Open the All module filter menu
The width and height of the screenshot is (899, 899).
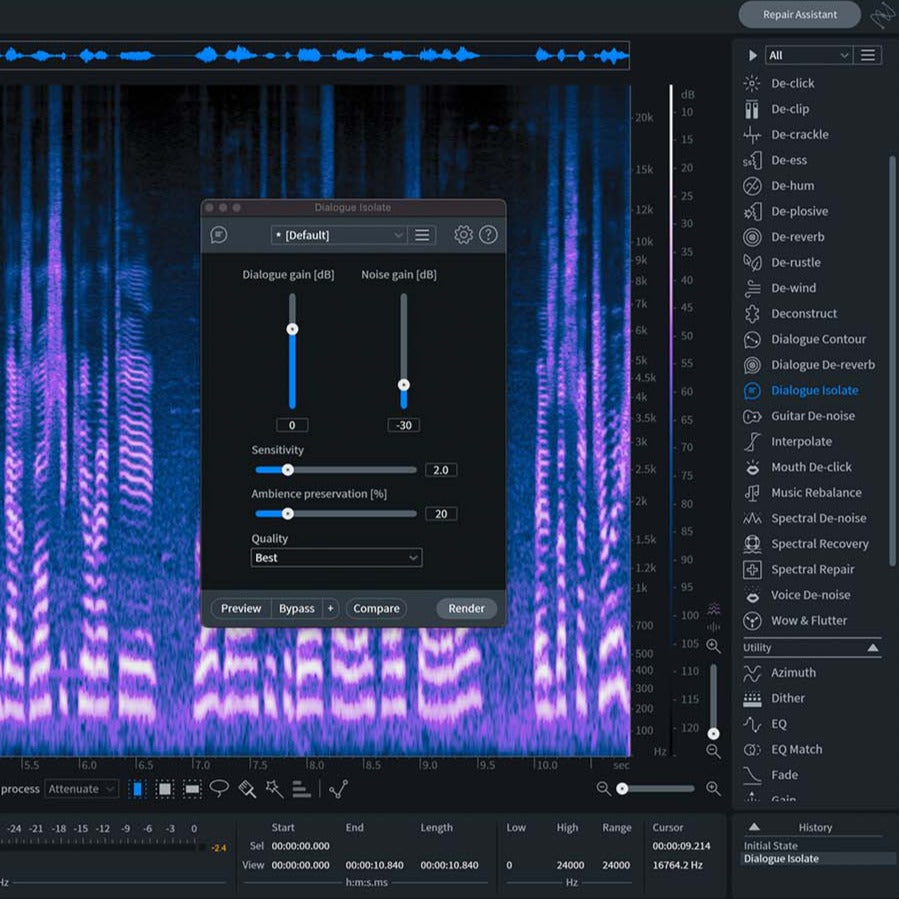tap(808, 55)
